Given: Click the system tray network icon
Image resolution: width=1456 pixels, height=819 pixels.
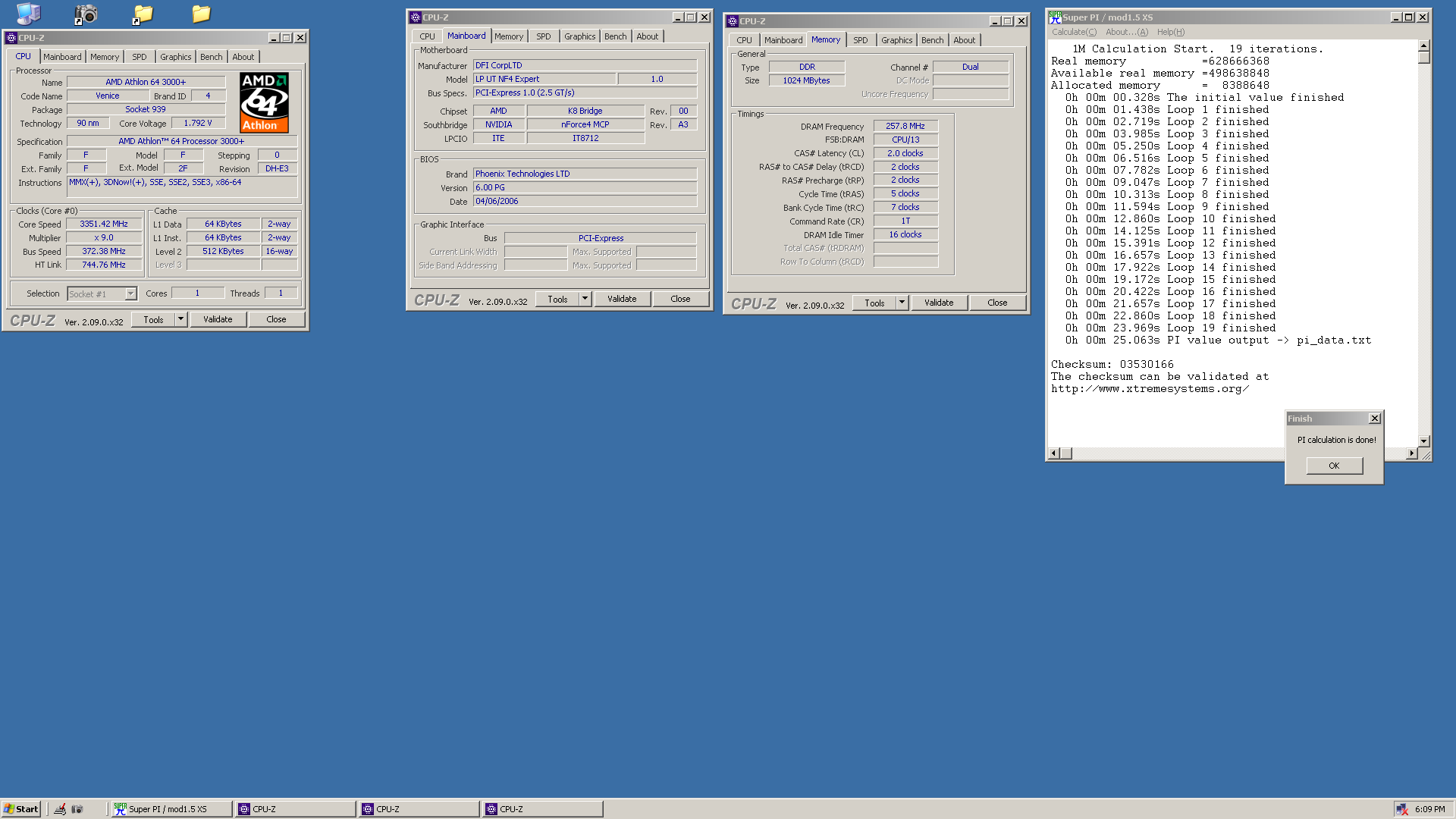Looking at the screenshot, I should tap(1402, 809).
